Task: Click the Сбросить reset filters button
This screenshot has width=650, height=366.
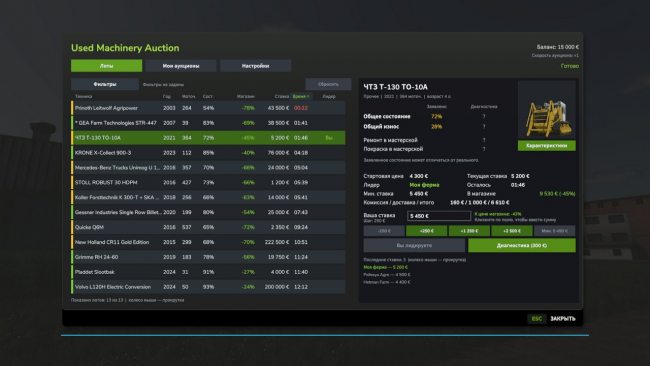Action: [x=328, y=84]
